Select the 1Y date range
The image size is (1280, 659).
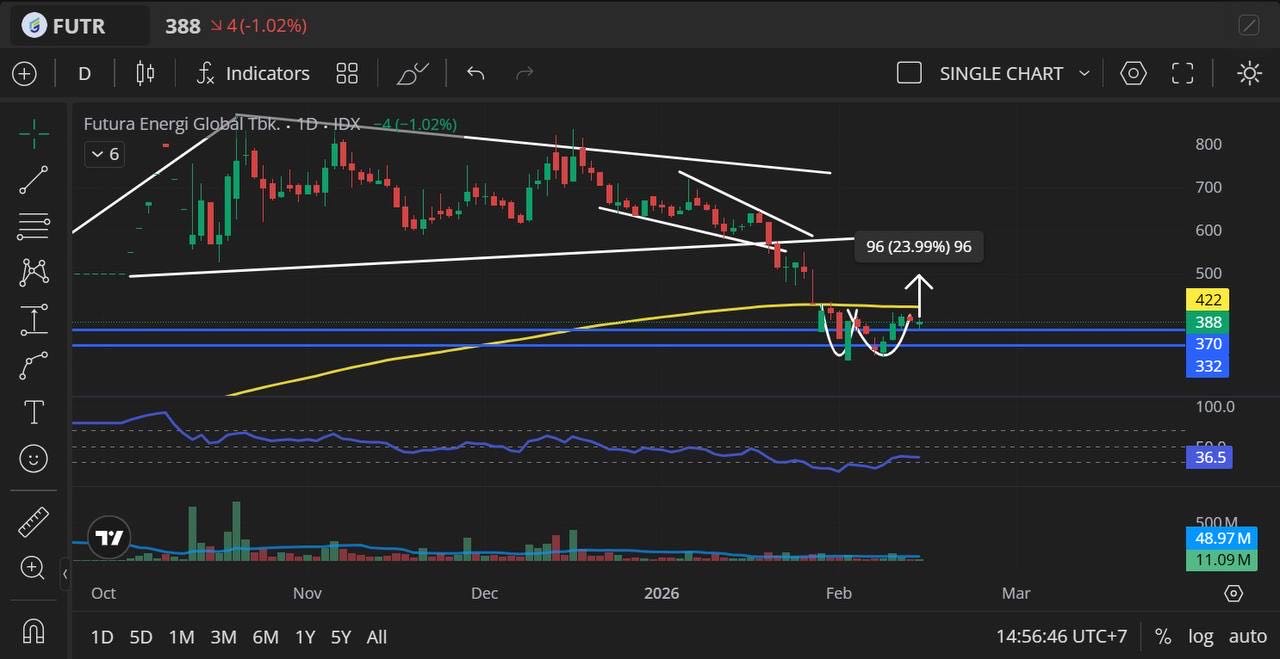coord(305,637)
